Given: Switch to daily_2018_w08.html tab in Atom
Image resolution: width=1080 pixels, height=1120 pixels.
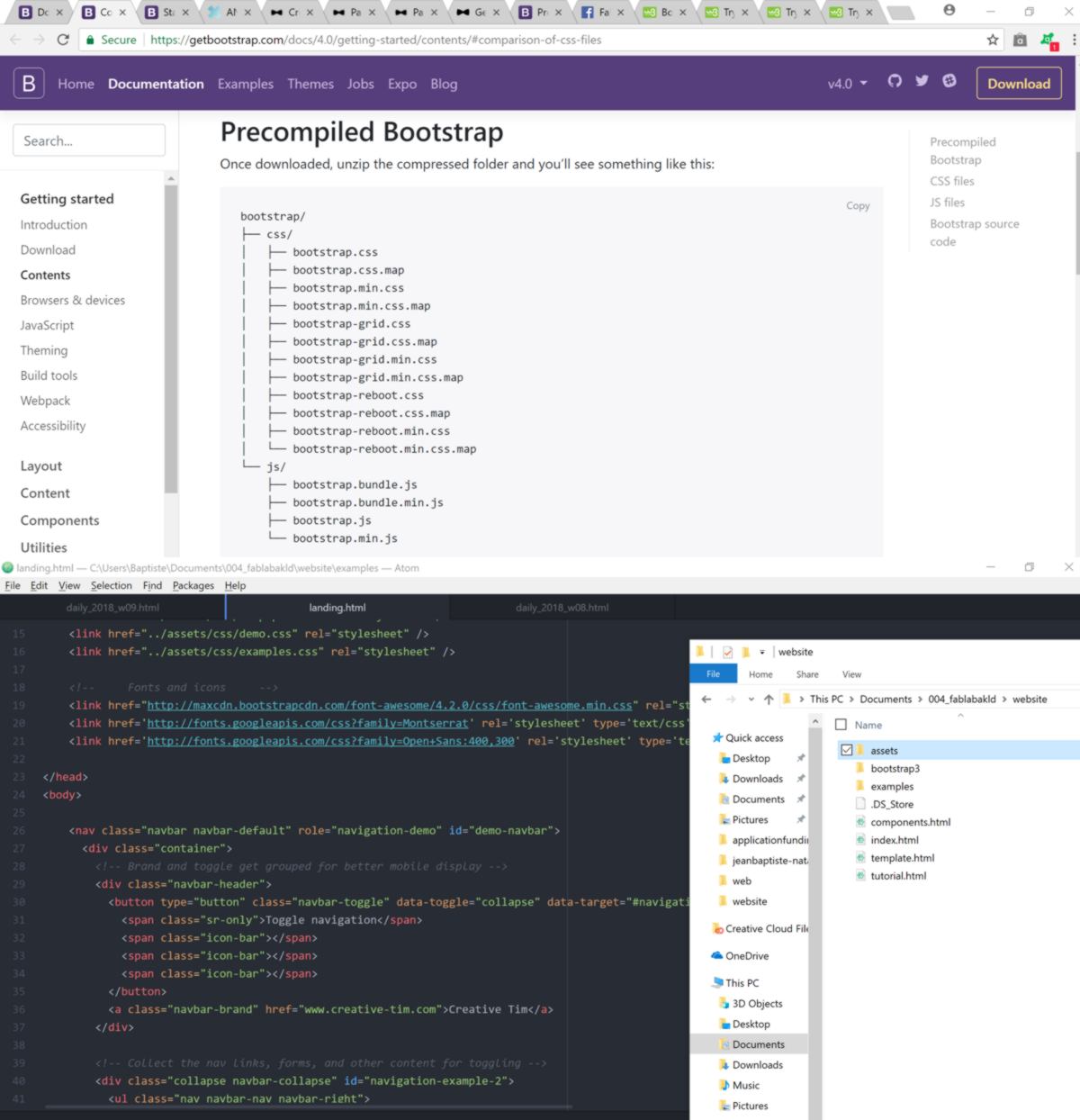Looking at the screenshot, I should click(x=562, y=608).
